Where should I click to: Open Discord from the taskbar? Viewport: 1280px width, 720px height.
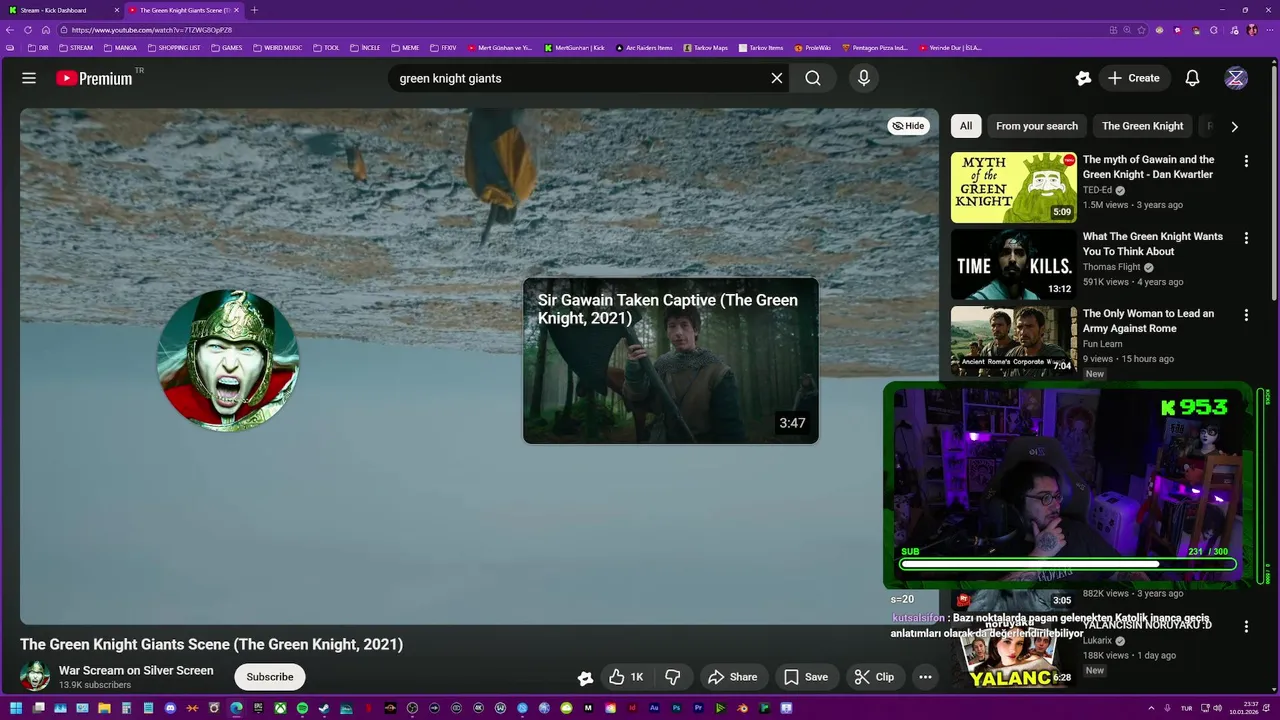(170, 708)
